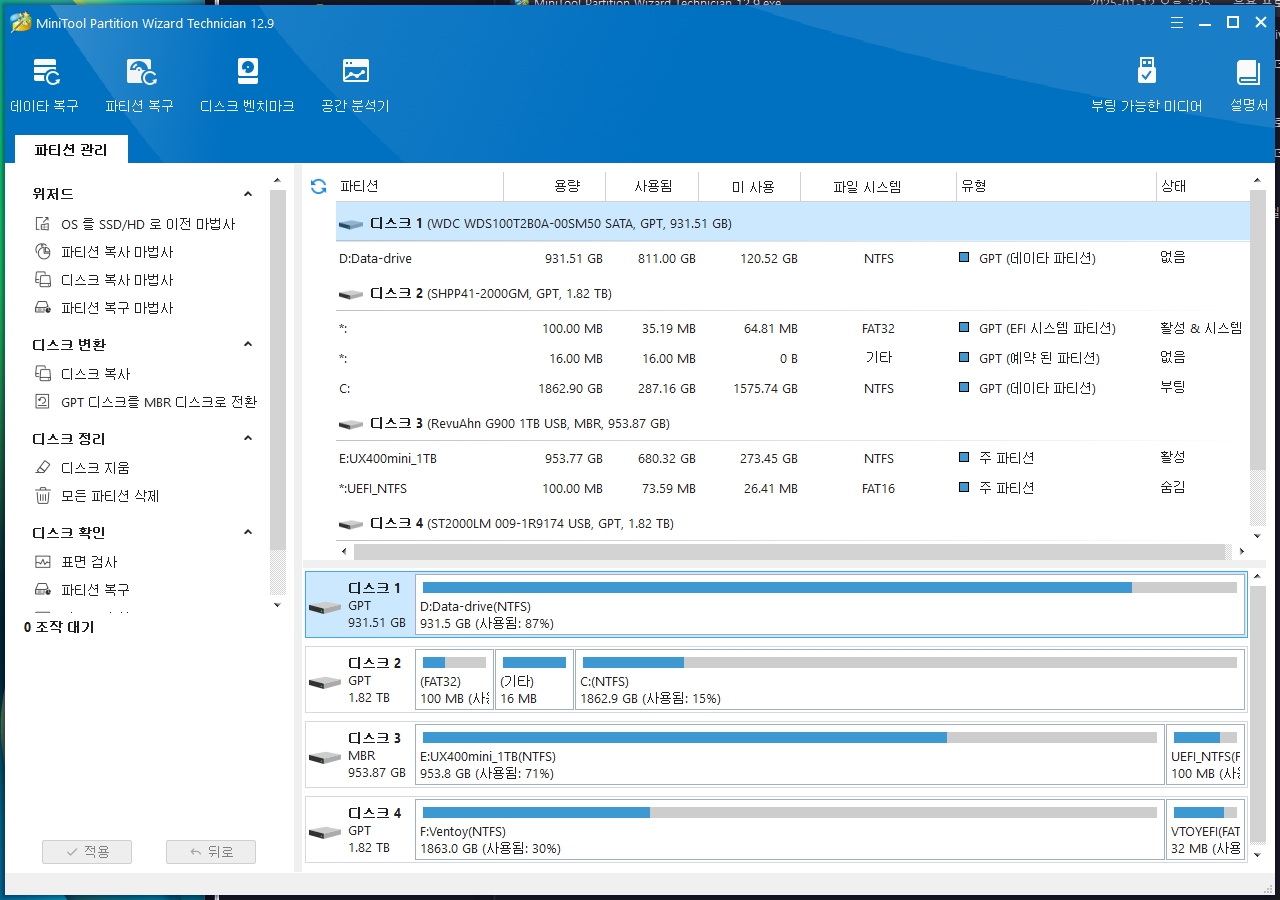Click D:Data-drive(NTFS) usage bar in disk map
The image size is (1280, 900).
829,588
